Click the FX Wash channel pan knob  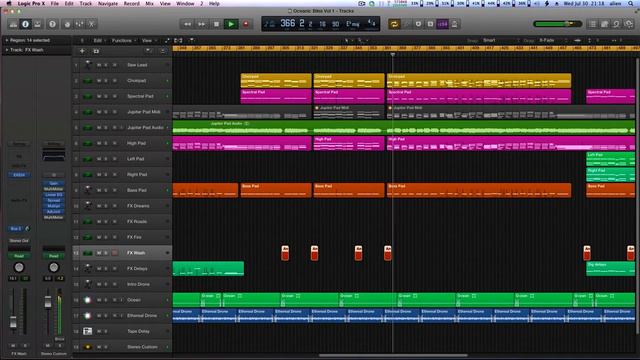[x=19, y=267]
